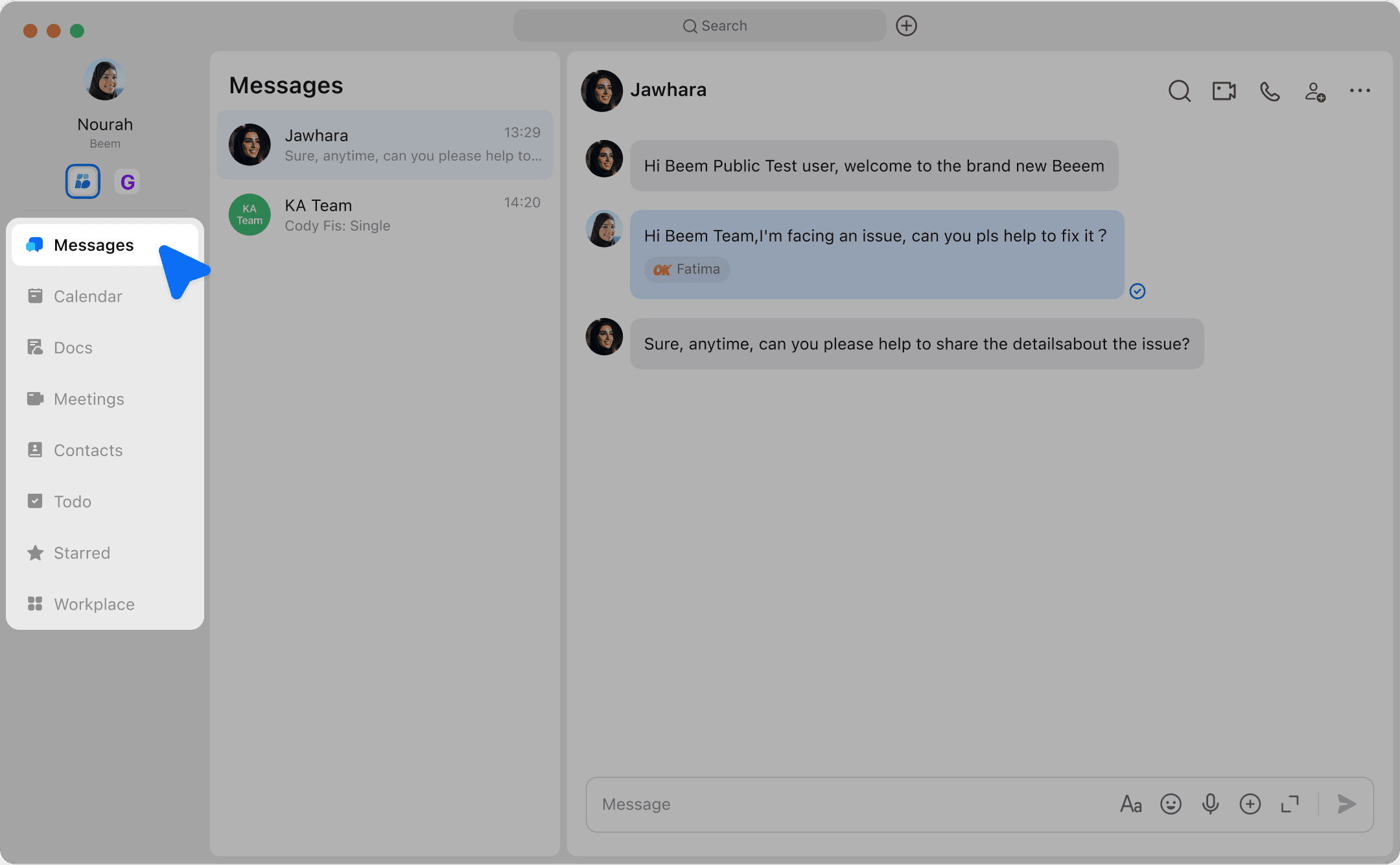Expand the message editor to full size

pos(1290,804)
